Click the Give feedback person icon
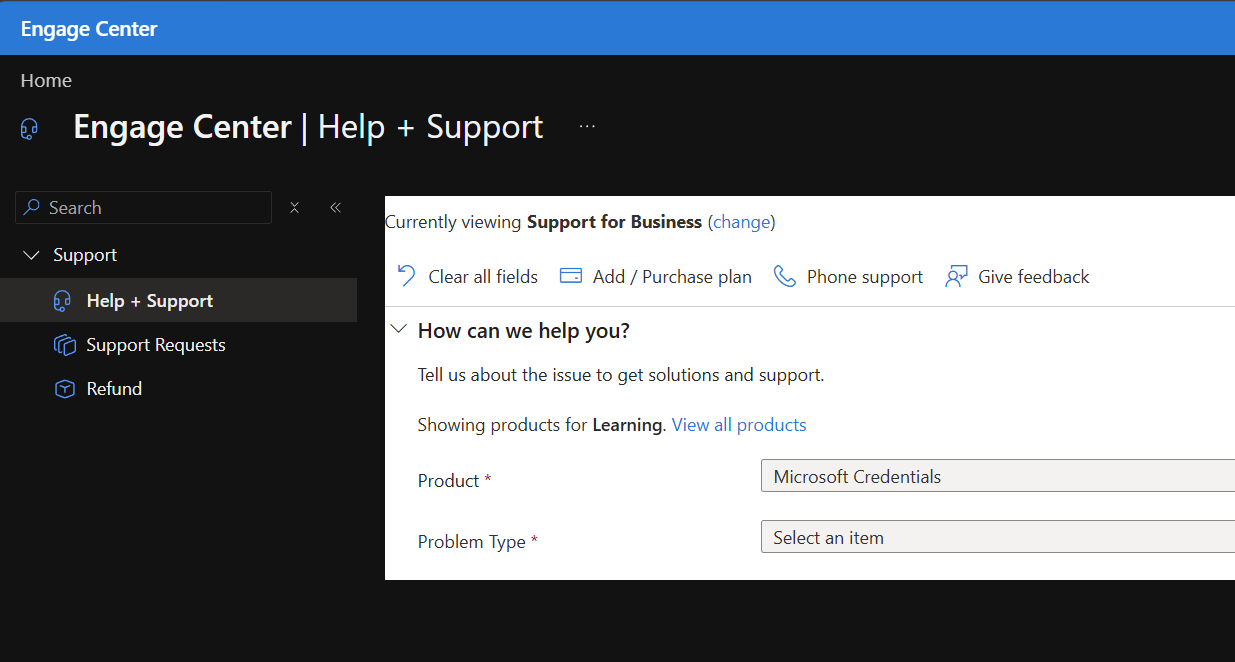The width and height of the screenshot is (1235, 662). pyautogui.click(x=956, y=276)
